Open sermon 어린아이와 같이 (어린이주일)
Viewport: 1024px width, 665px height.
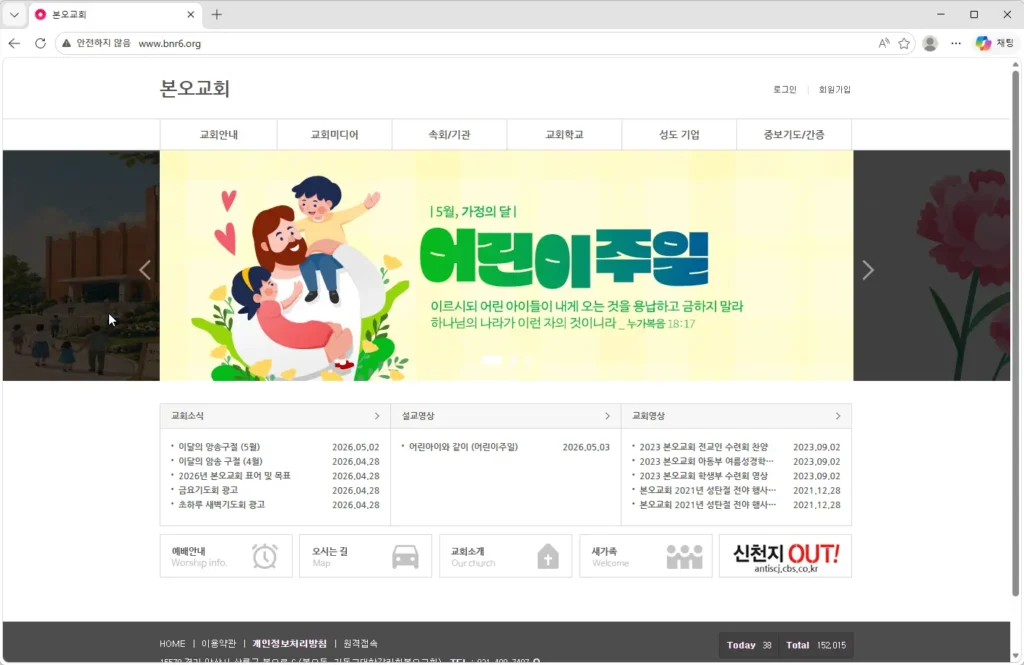tap(463, 447)
